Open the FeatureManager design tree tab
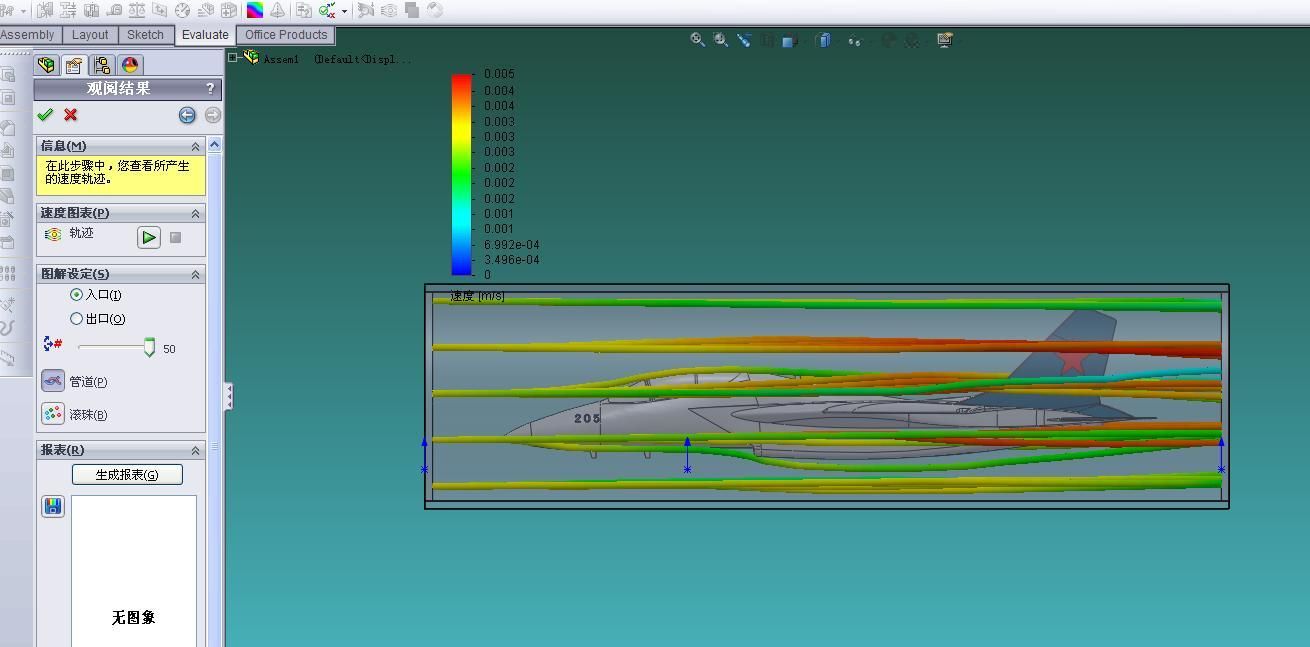This screenshot has height=647, width=1310. [x=46, y=65]
